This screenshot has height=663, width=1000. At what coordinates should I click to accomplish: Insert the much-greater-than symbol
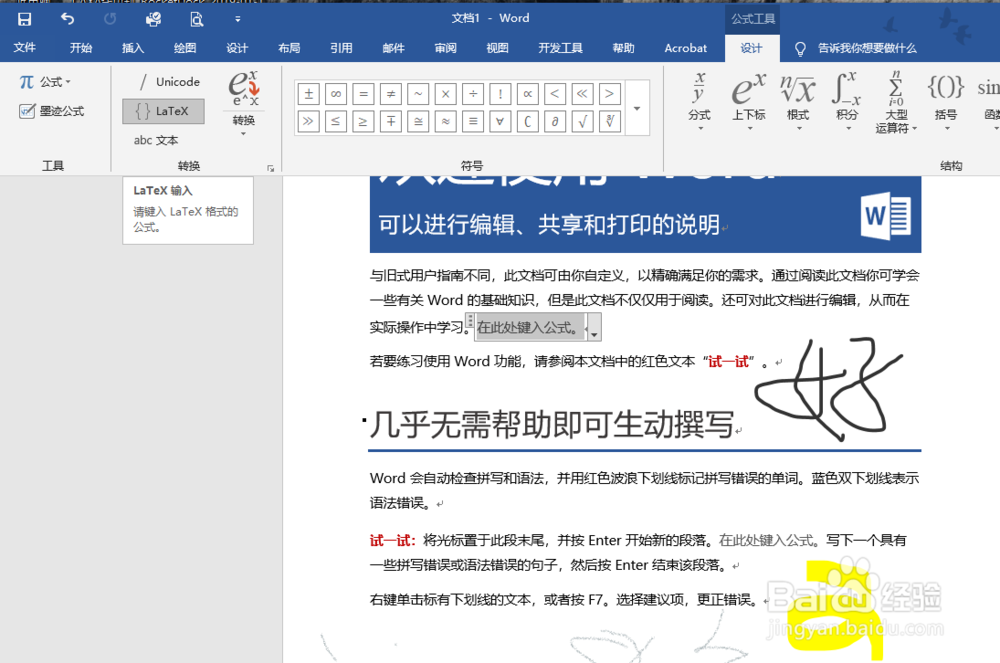[309, 121]
